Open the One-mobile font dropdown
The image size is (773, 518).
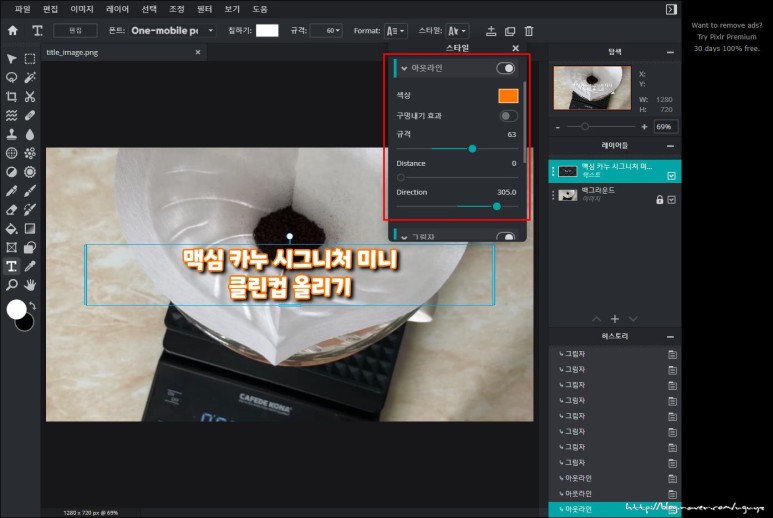pyautogui.click(x=172, y=31)
